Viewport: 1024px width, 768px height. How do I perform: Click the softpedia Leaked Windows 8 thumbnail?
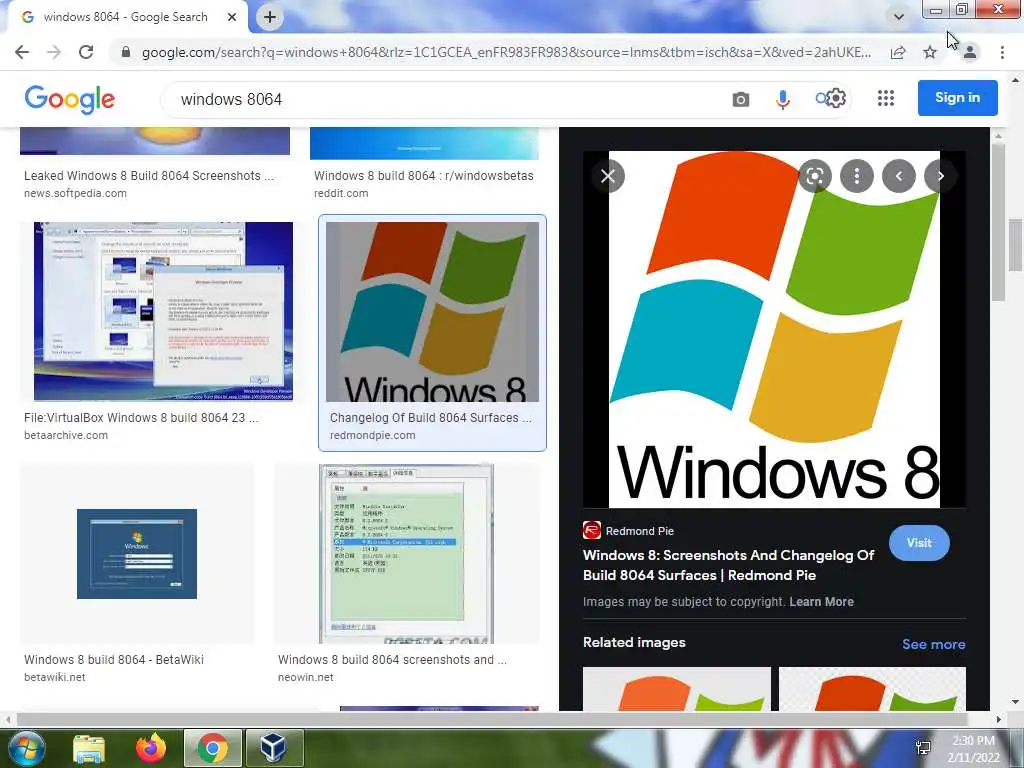155,141
